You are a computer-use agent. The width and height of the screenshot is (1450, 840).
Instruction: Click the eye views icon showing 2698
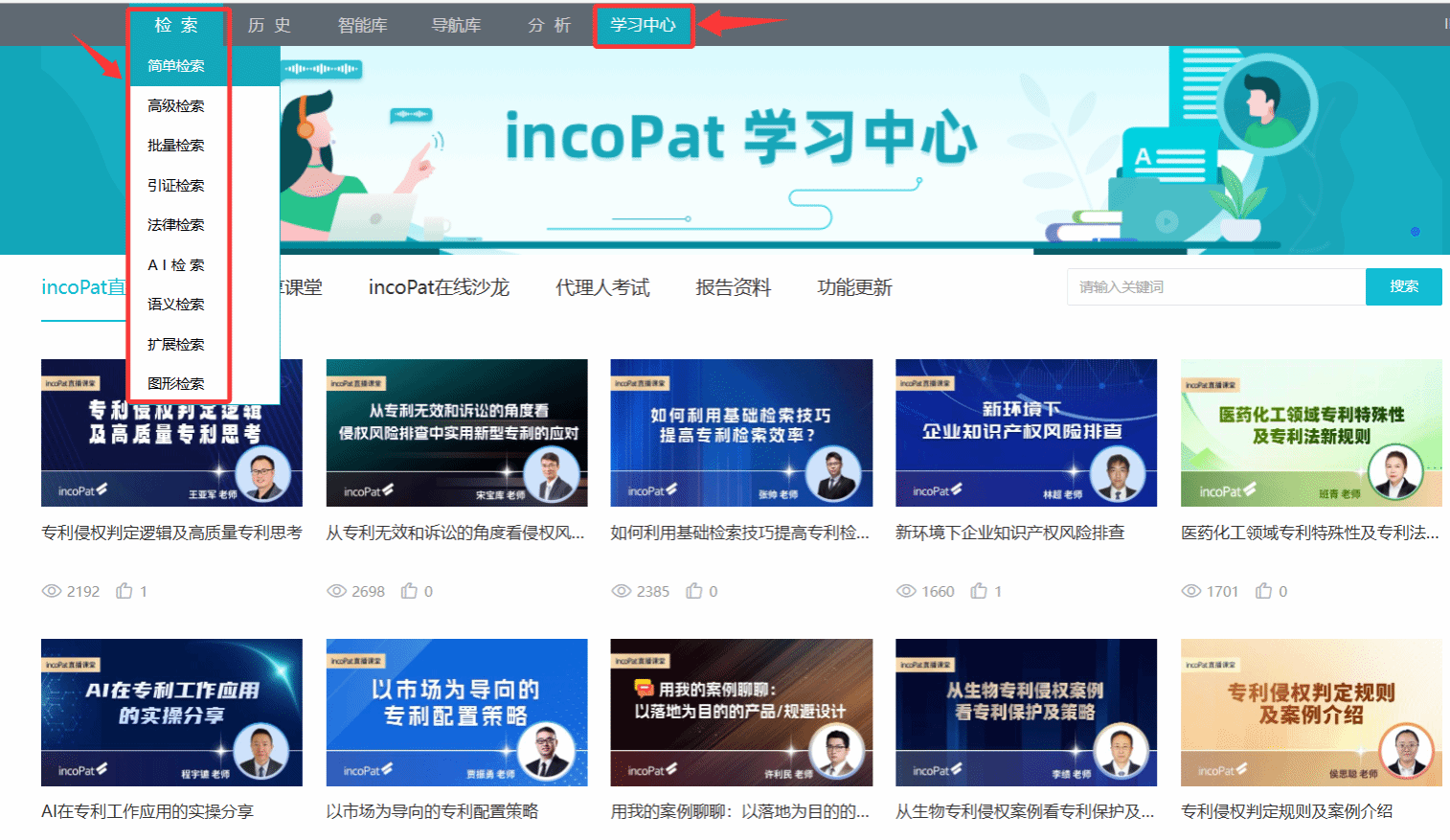pyautogui.click(x=336, y=591)
